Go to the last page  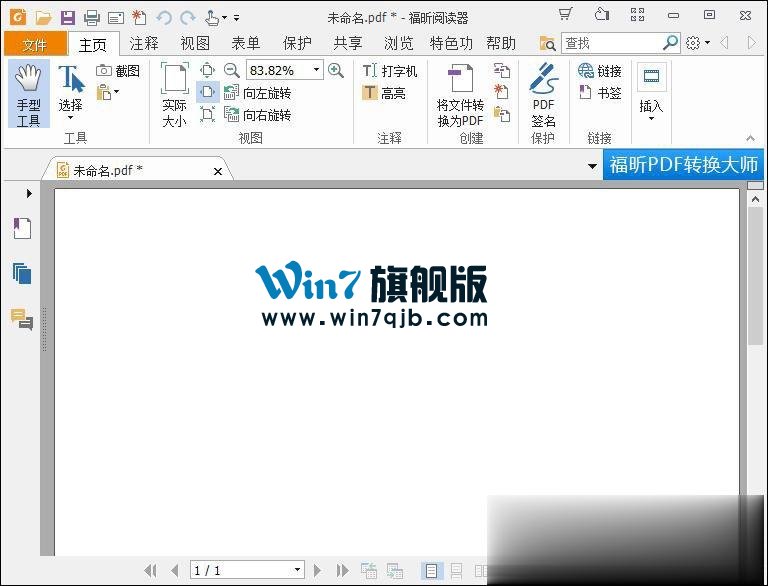[342, 570]
